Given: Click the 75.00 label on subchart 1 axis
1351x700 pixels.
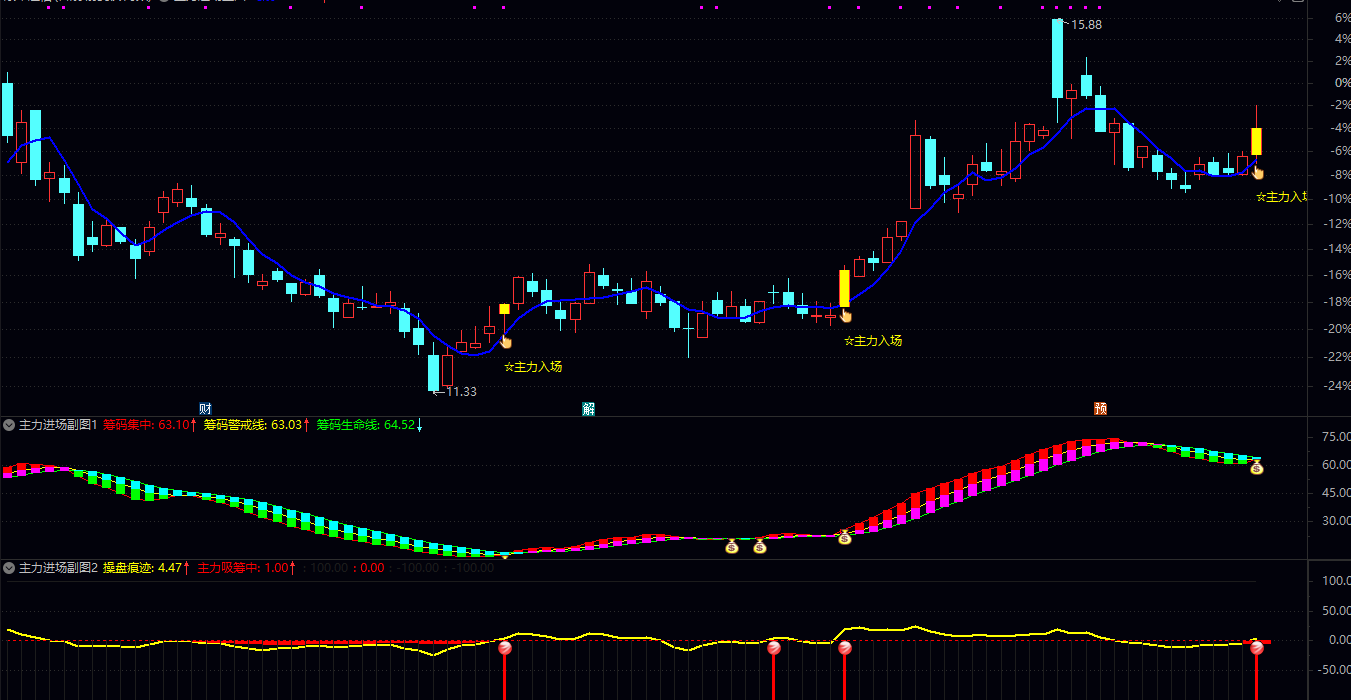Looking at the screenshot, I should point(1336,437).
